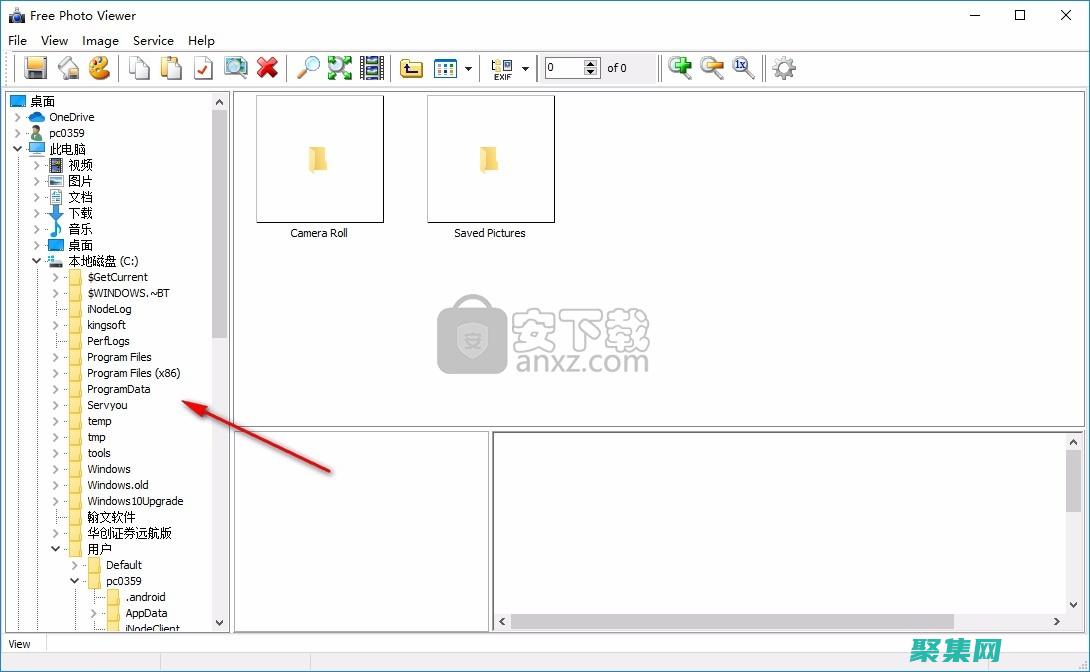
Task: Collapse the 用户 folder tree node
Action: (x=56, y=549)
